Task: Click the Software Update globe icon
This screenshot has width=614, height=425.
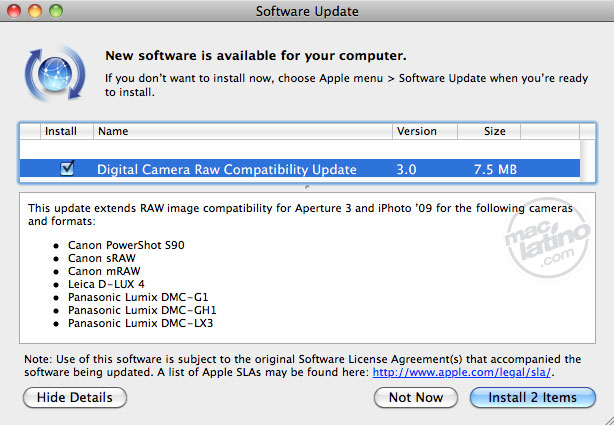Action: coord(55,73)
